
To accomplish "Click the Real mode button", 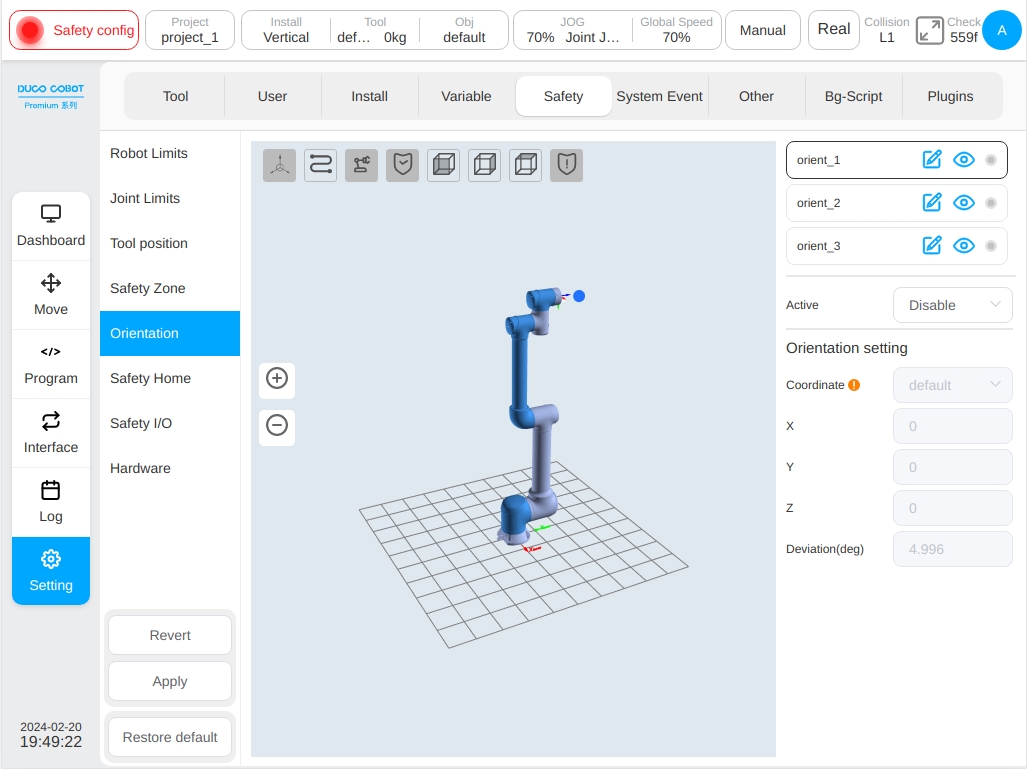I will [834, 30].
